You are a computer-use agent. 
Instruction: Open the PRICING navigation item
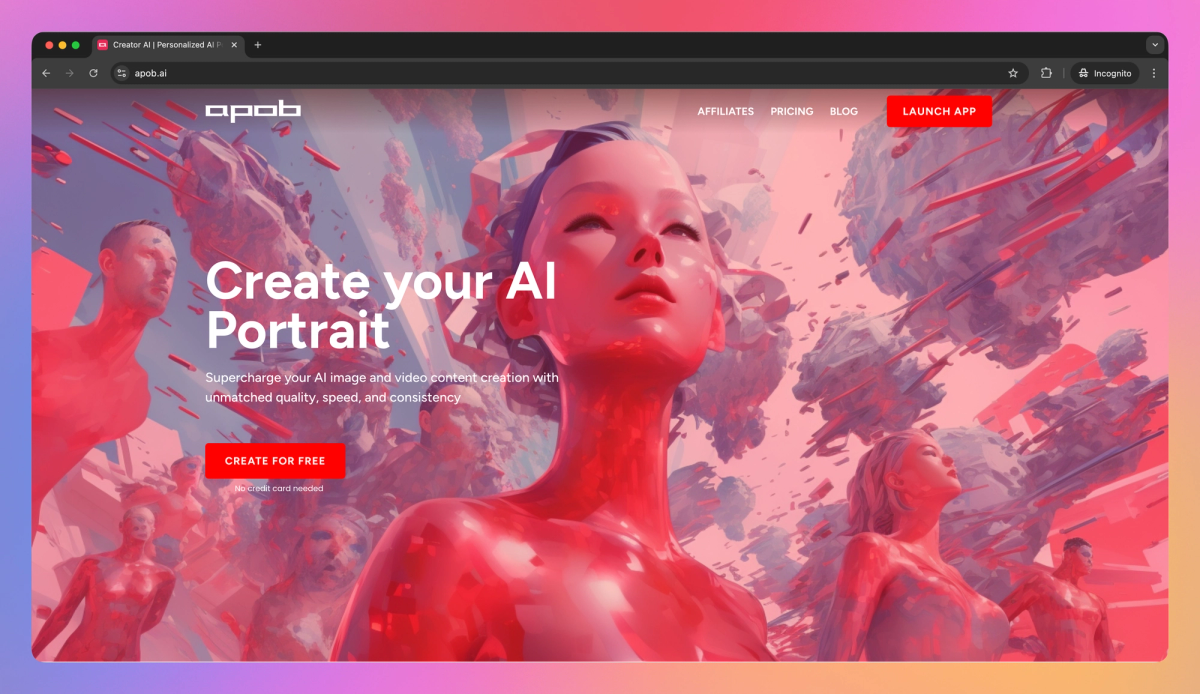tap(791, 111)
